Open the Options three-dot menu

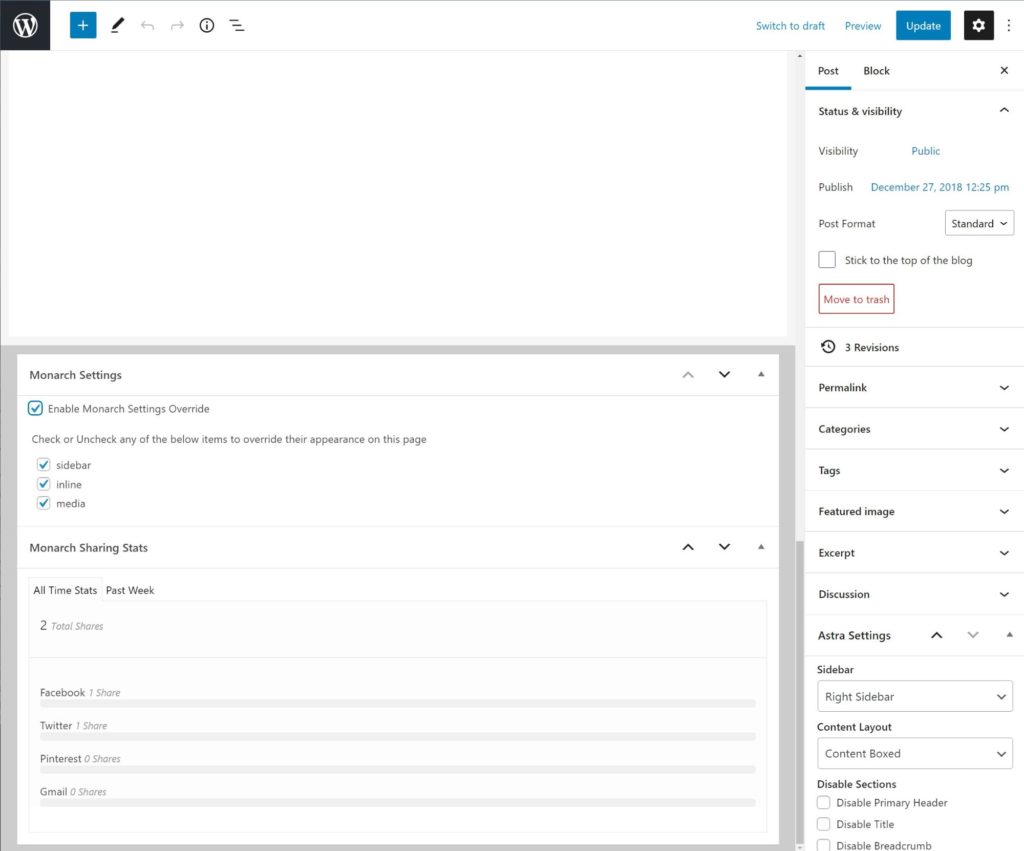[x=1008, y=25]
